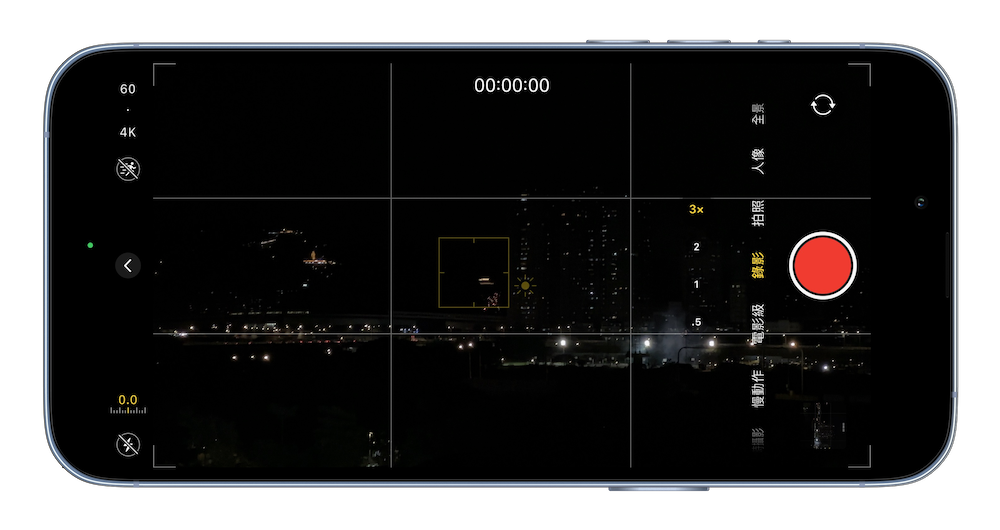Enable action mode running-figure icon

[x=128, y=168]
